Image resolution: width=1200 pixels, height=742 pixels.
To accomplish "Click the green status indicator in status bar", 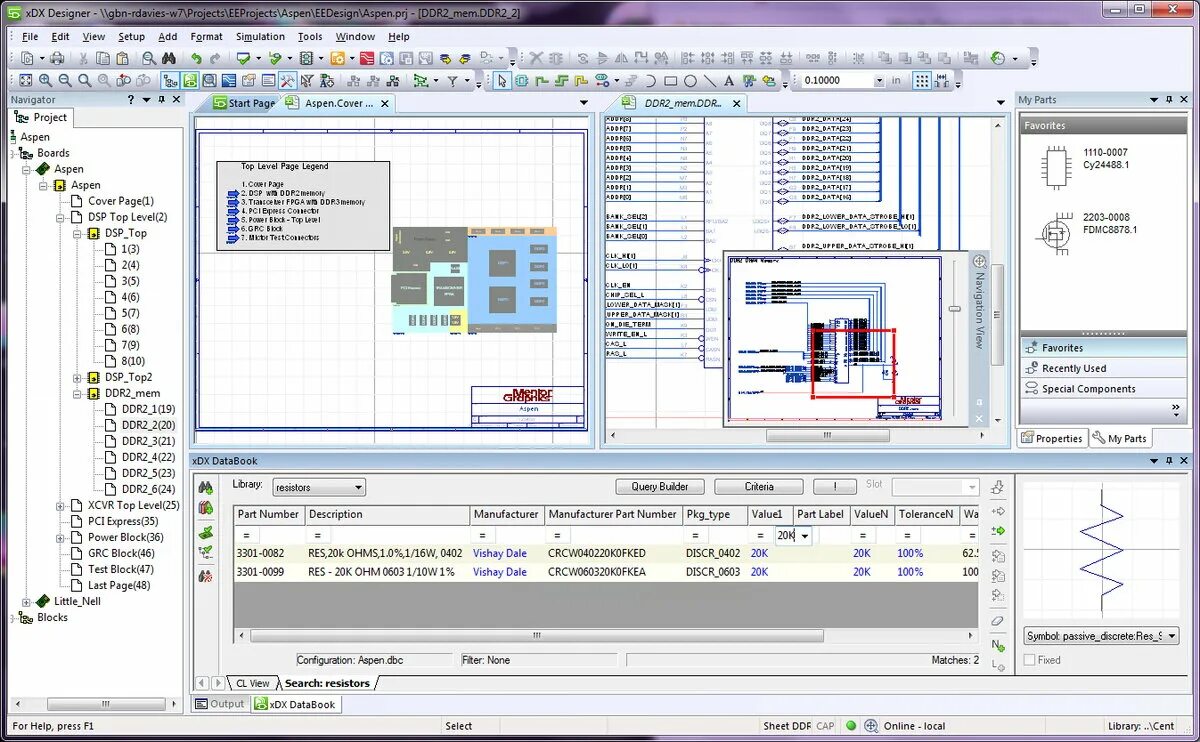I will click(x=851, y=726).
